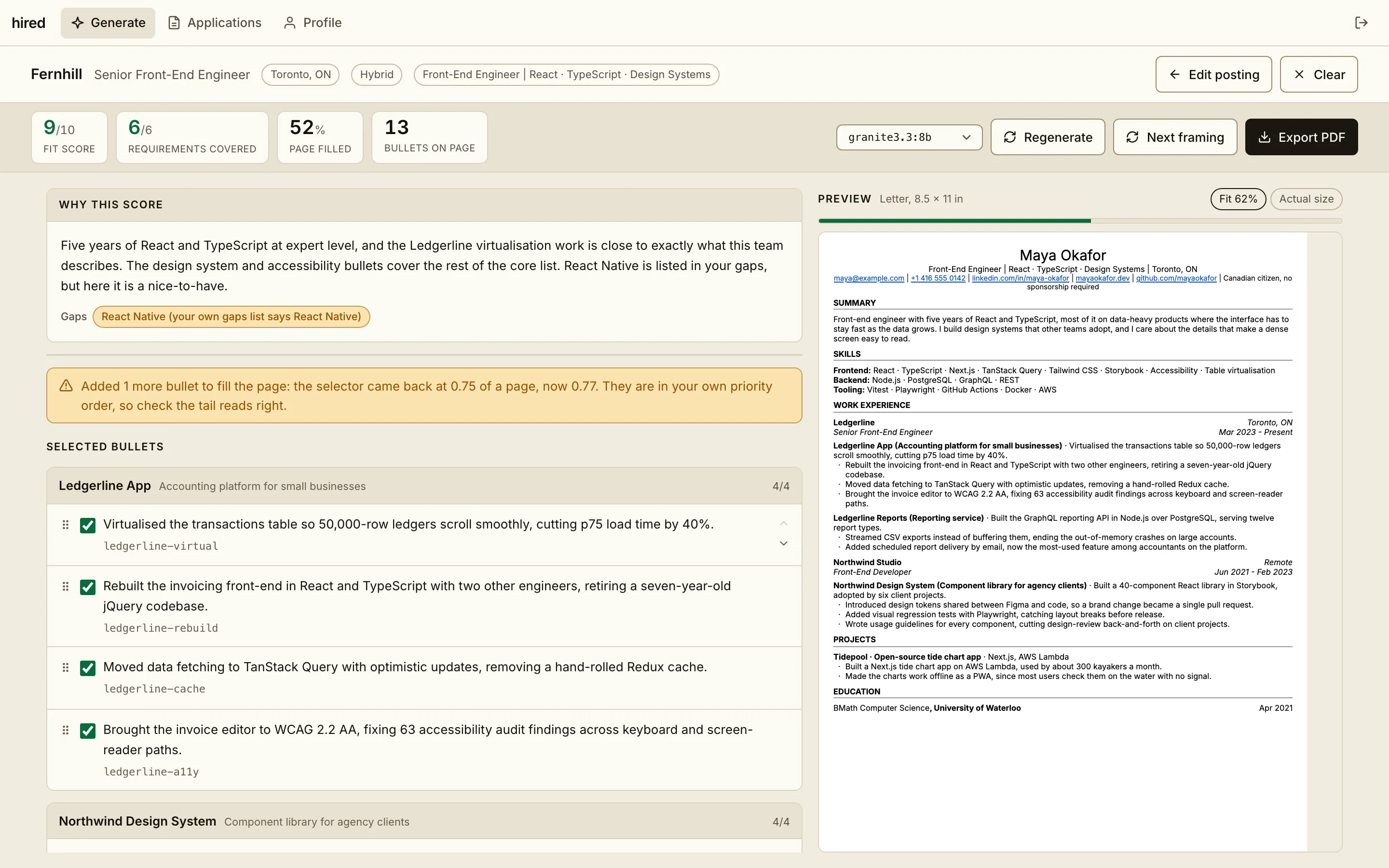Uncheck the Virtualised transactions table bullet
This screenshot has height=868, width=1389.
point(88,525)
